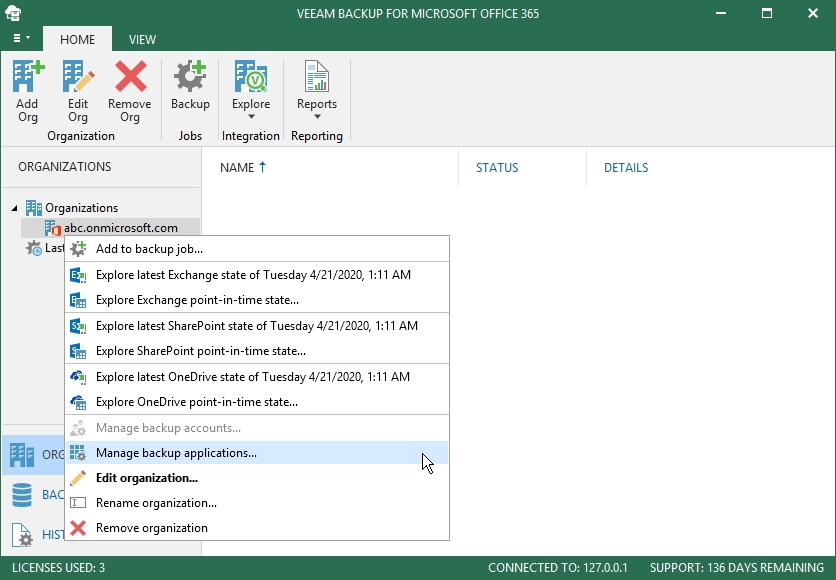Click Edit organization pencil menu item
This screenshot has height=580, width=836.
tap(146, 478)
